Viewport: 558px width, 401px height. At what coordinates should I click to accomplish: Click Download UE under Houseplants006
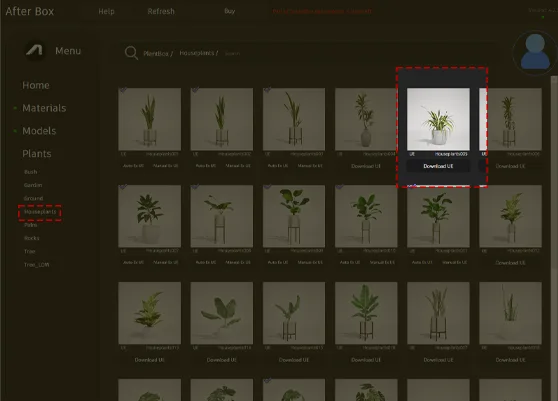(x=510, y=166)
